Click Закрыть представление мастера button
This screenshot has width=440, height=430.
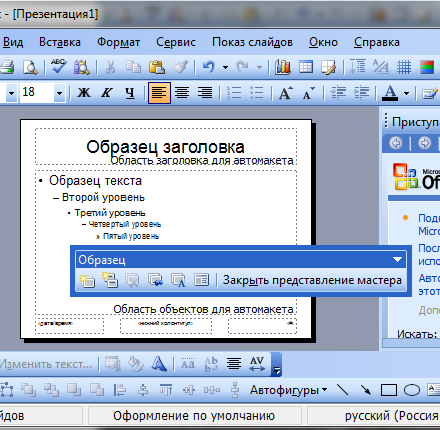click(x=312, y=280)
